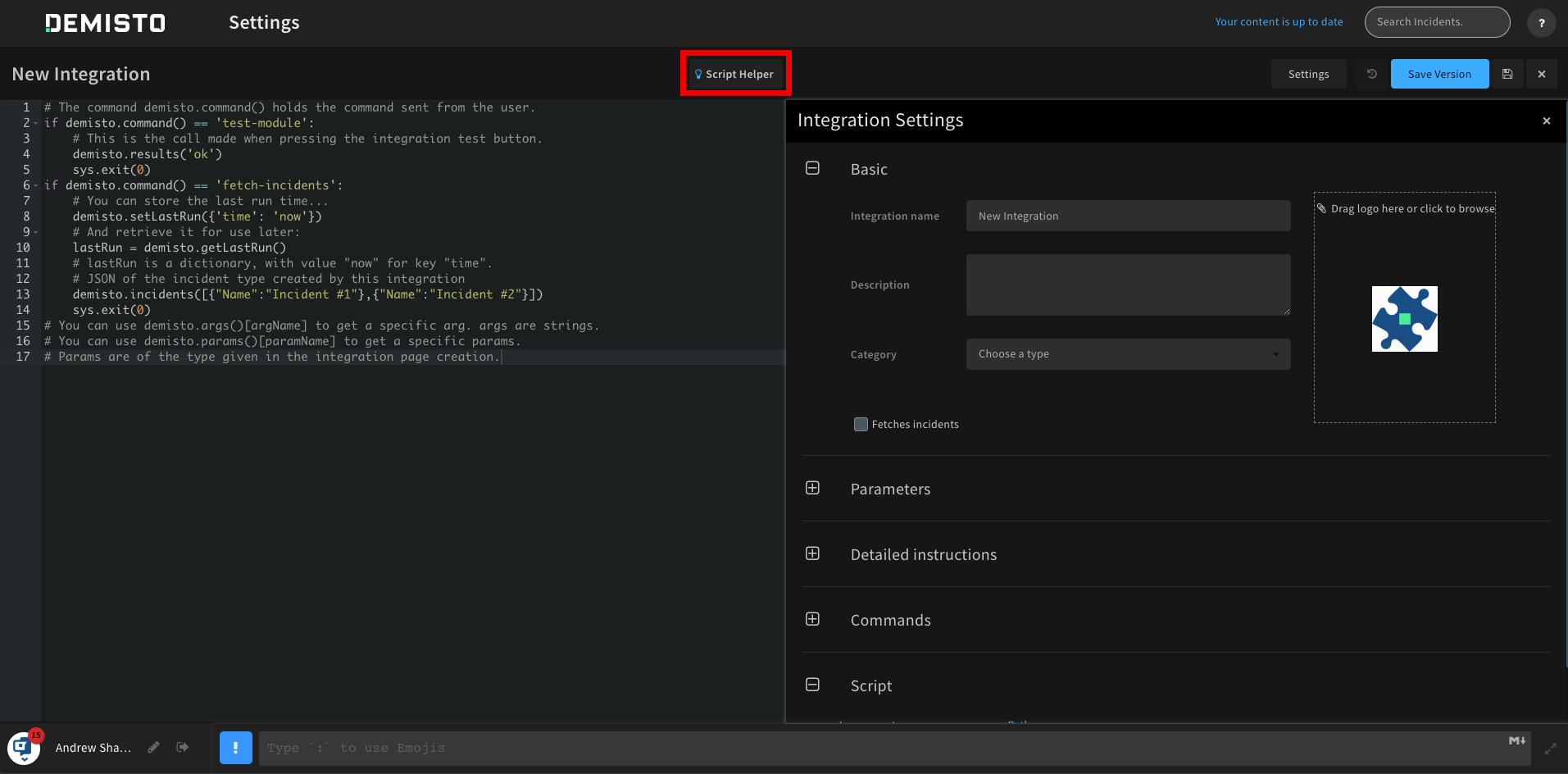The height and width of the screenshot is (774, 1568).
Task: Expand the Detailed instructions section
Action: [x=812, y=553]
